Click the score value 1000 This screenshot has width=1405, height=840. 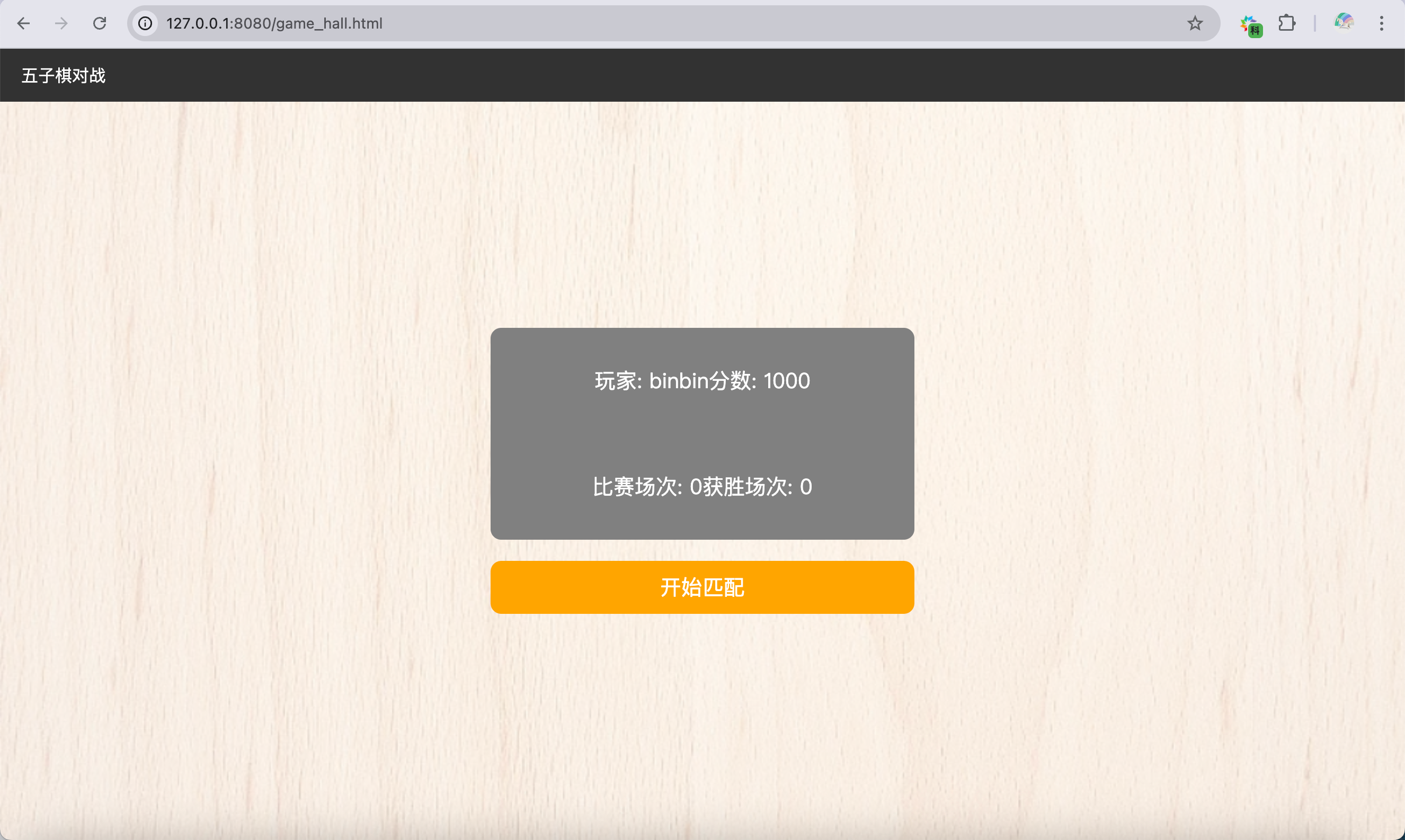786,381
